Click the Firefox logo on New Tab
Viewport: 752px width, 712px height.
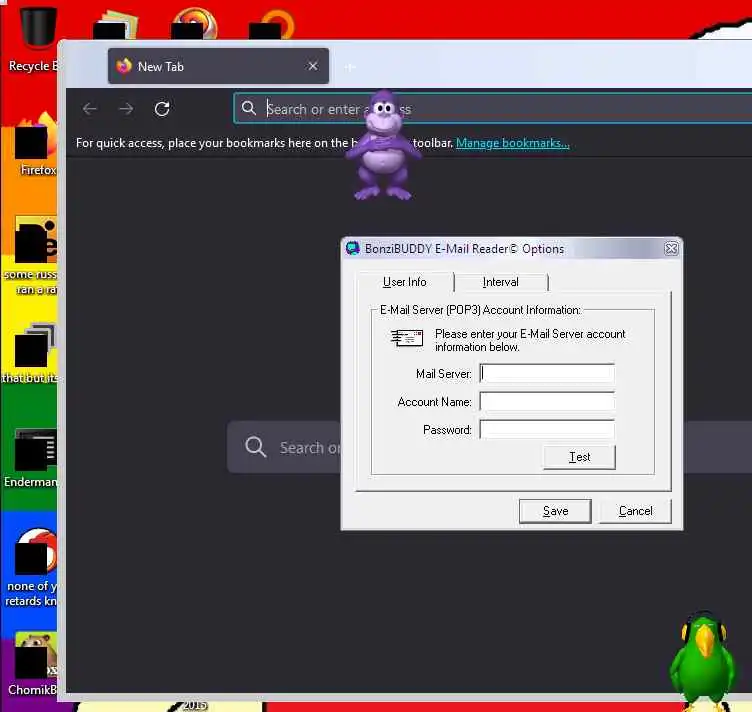pos(124,66)
